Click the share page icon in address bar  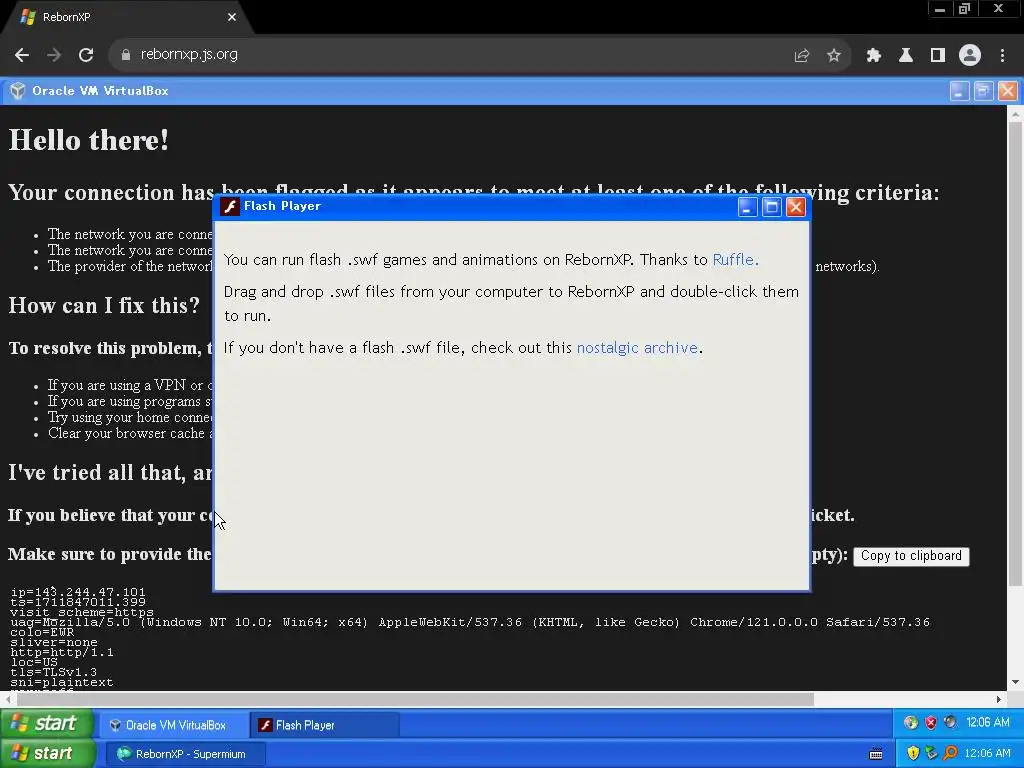(x=801, y=56)
